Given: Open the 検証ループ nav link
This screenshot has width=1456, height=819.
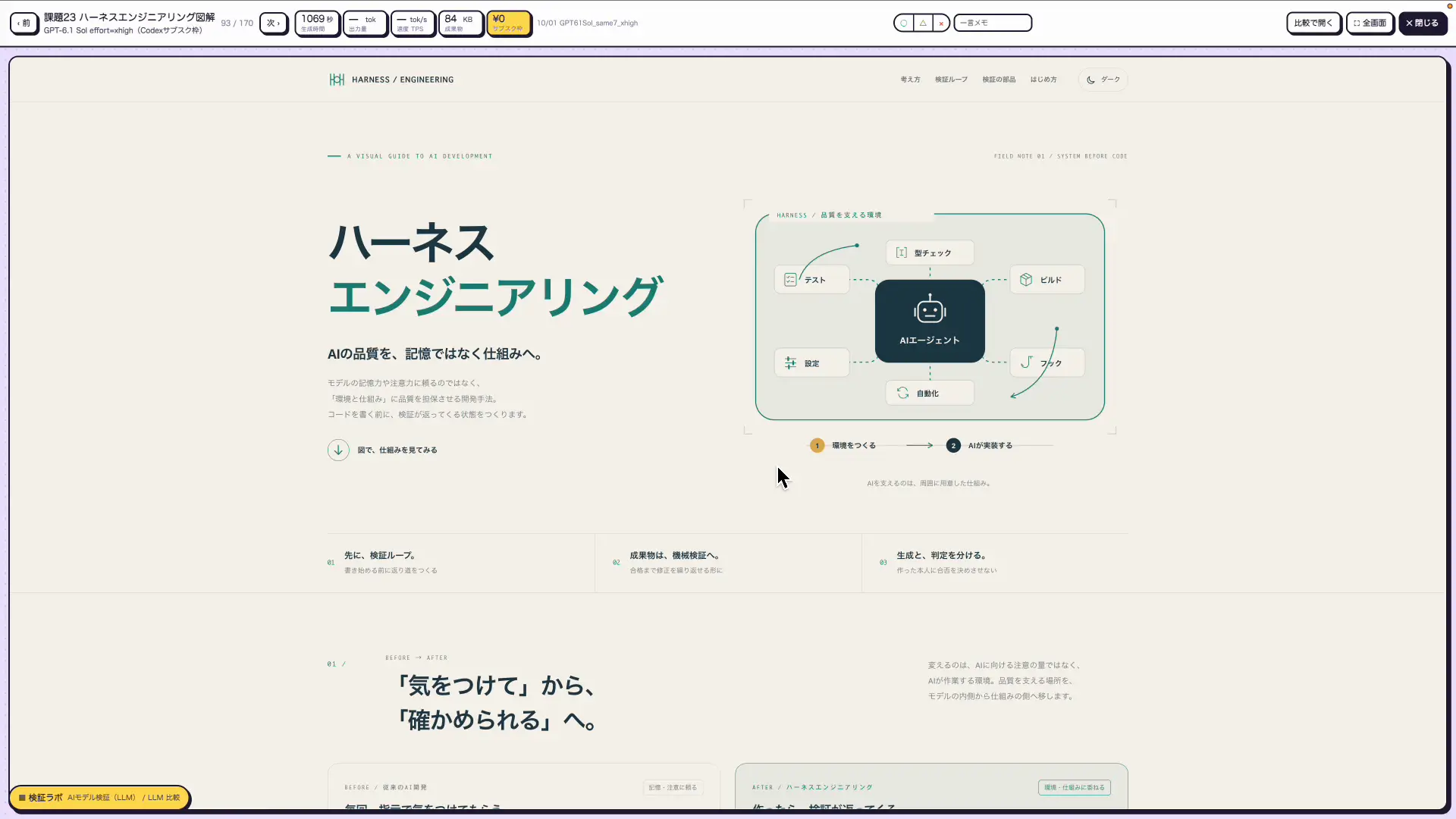Looking at the screenshot, I should point(951,80).
